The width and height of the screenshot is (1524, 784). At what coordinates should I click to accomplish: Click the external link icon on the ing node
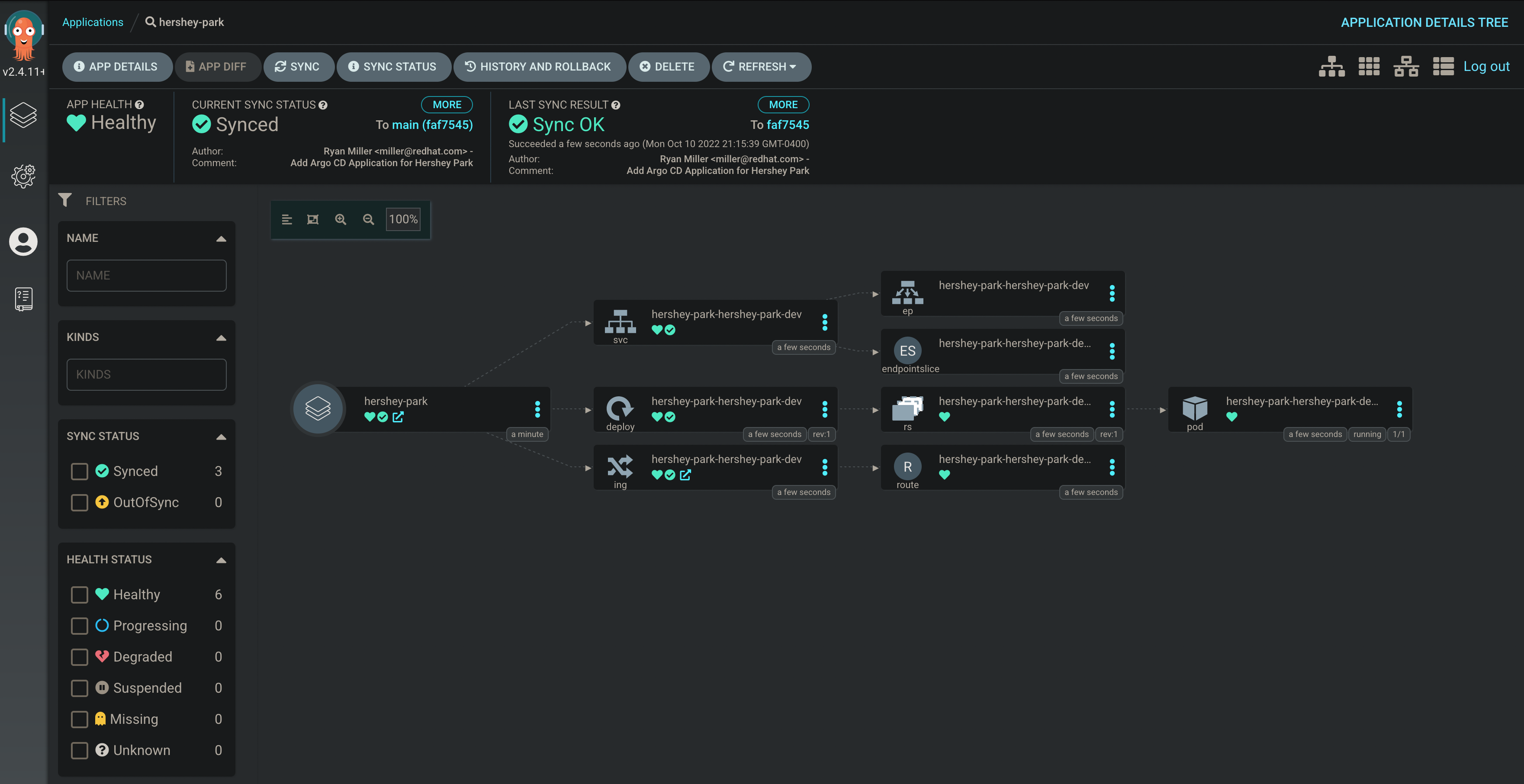(x=685, y=475)
